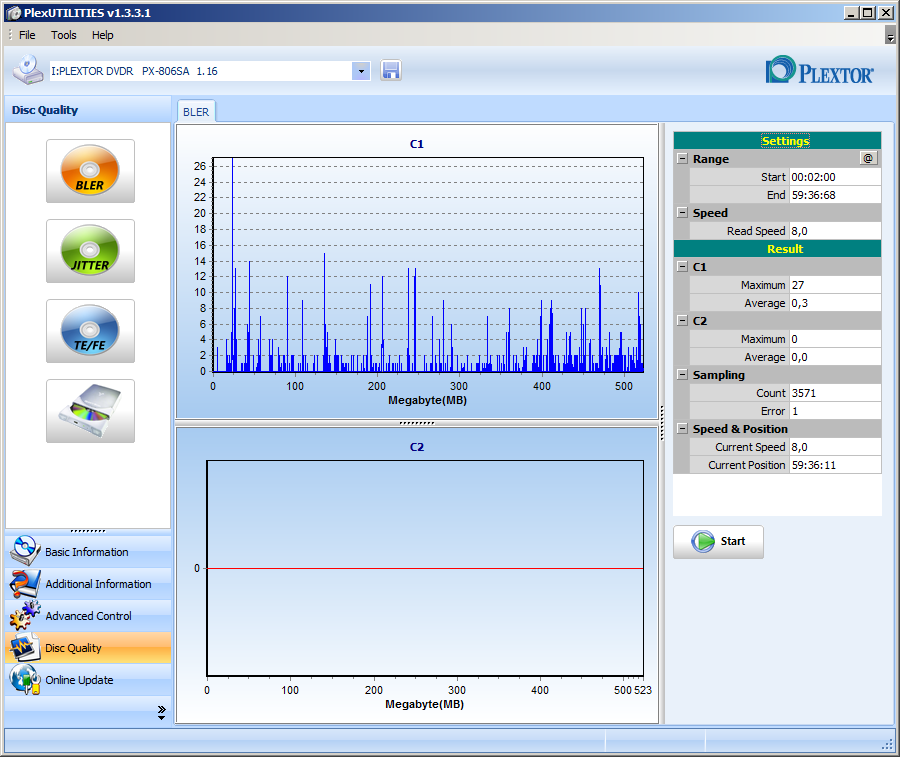This screenshot has height=757, width=900.
Task: Start the disc quality test
Action: click(719, 542)
